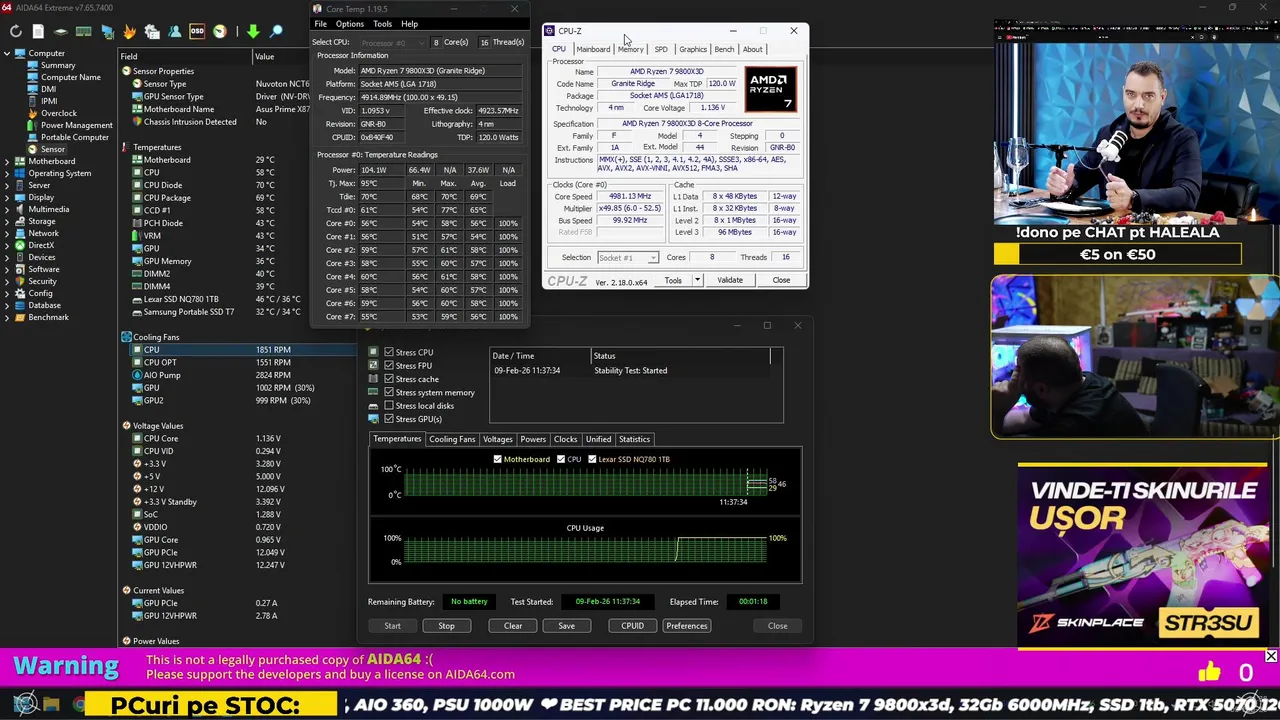Open the CPU-Z Bench tab
Image resolution: width=1280 pixels, height=720 pixels.
[x=724, y=49]
